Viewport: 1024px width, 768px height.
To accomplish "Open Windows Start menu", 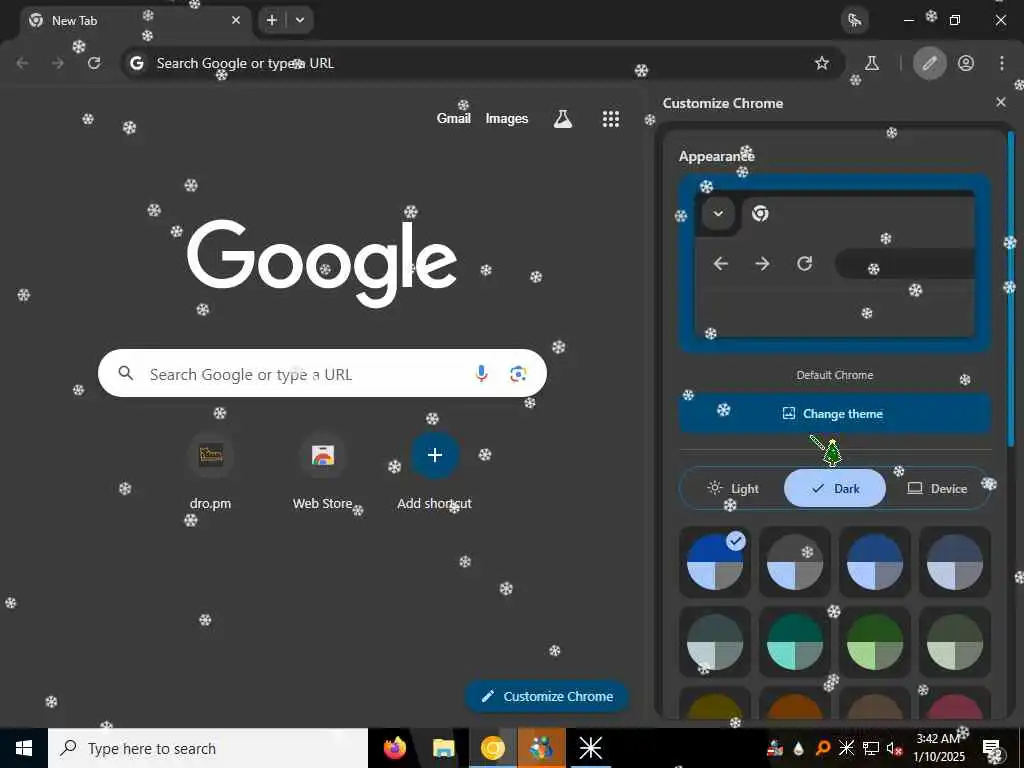I will 24,748.
